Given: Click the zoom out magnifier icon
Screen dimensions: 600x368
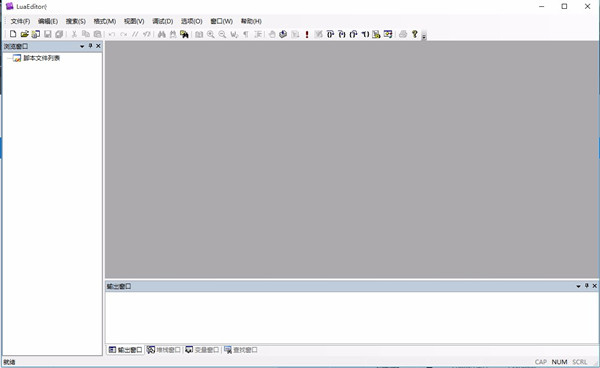Looking at the screenshot, I should pos(222,34).
